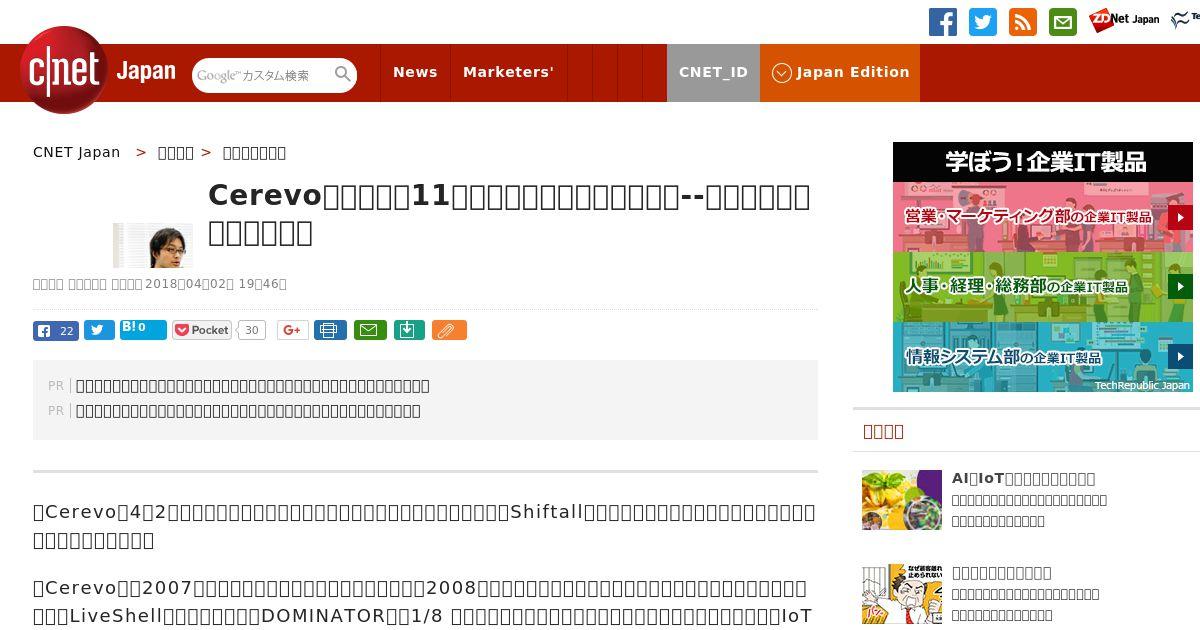Screen dimensions: 1200x630
Task: Share article on Google+
Action: click(x=293, y=330)
